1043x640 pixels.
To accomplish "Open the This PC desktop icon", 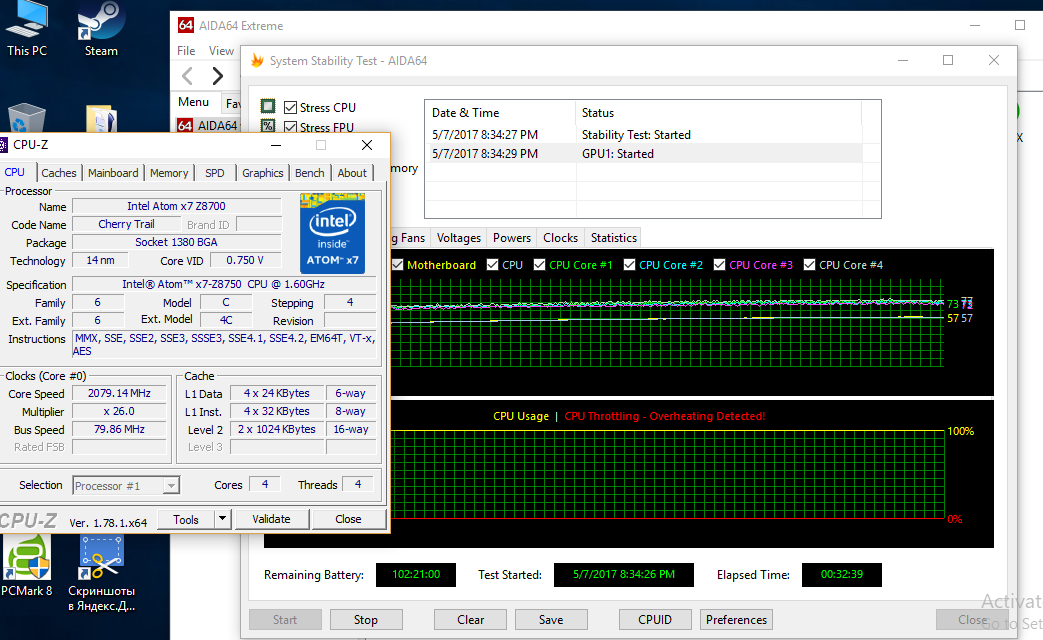I will tap(27, 29).
